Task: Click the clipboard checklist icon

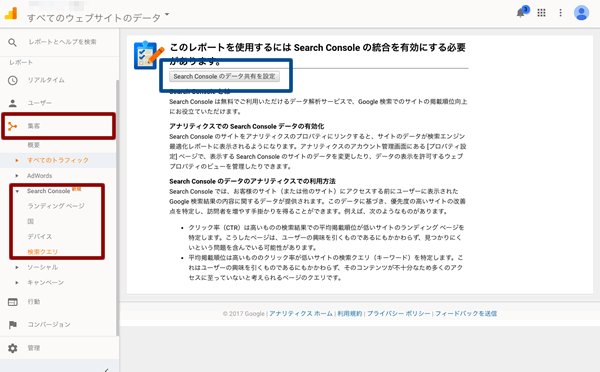Action: 148,55
